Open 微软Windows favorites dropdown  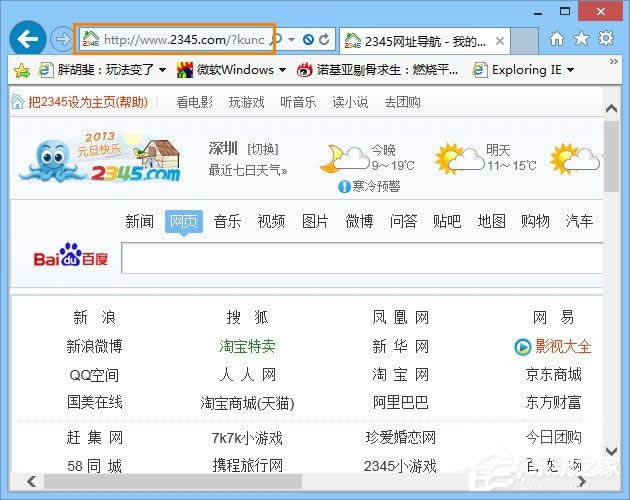231,70
